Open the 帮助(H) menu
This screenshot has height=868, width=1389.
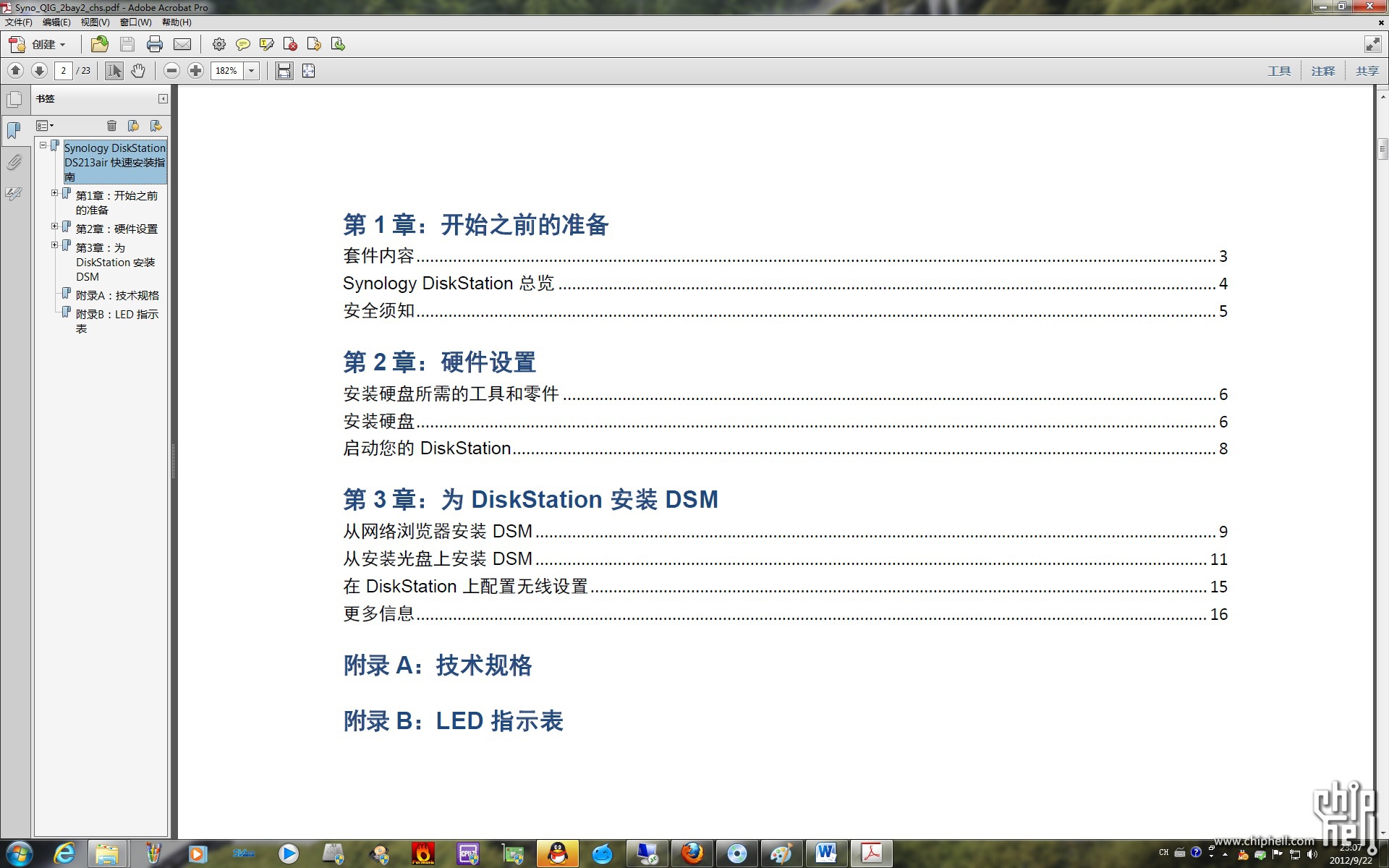pyautogui.click(x=177, y=22)
